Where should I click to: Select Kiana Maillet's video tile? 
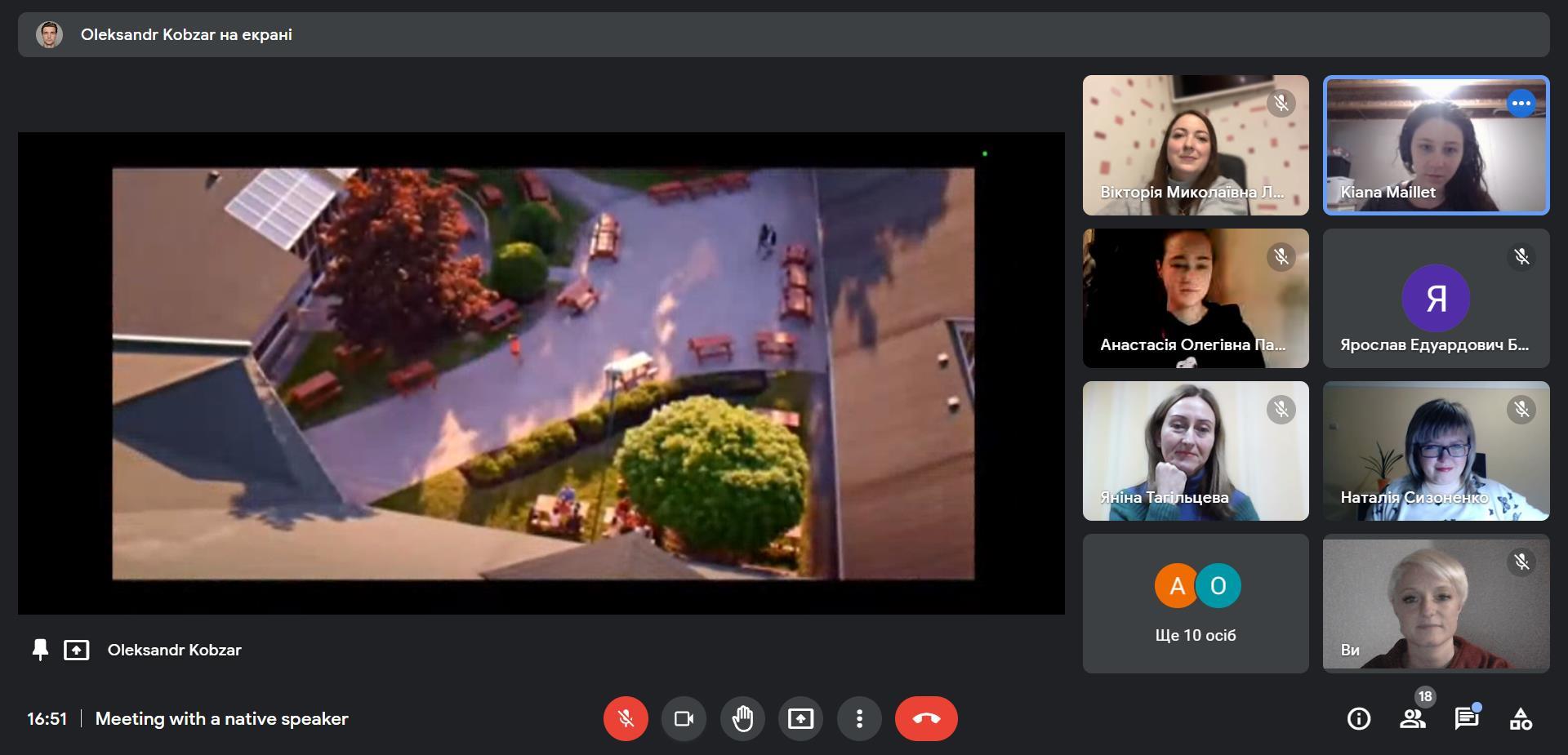coord(1436,145)
